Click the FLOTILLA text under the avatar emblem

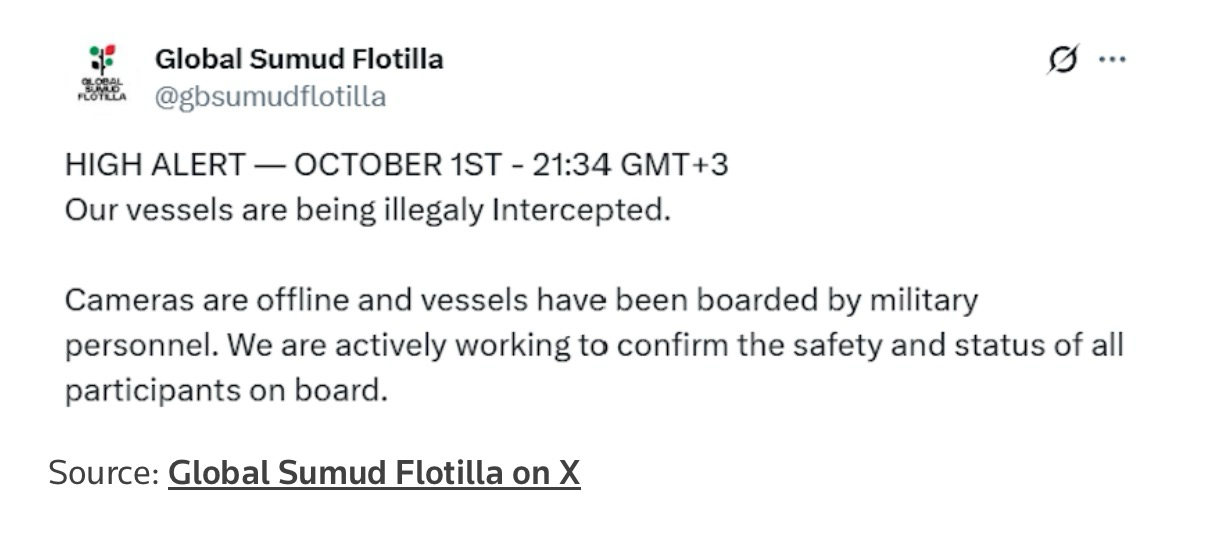[102, 98]
